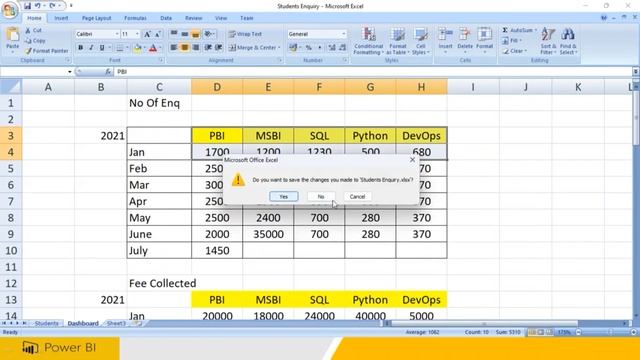Apply Percent Style format
Viewport: 640px width, 360px height.
(x=309, y=48)
